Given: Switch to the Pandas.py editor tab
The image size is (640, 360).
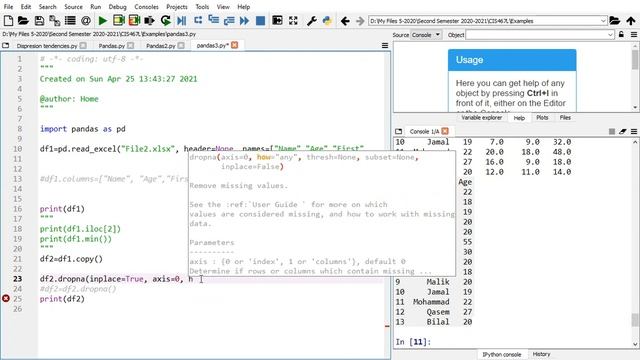Looking at the screenshot, I should point(111,46).
